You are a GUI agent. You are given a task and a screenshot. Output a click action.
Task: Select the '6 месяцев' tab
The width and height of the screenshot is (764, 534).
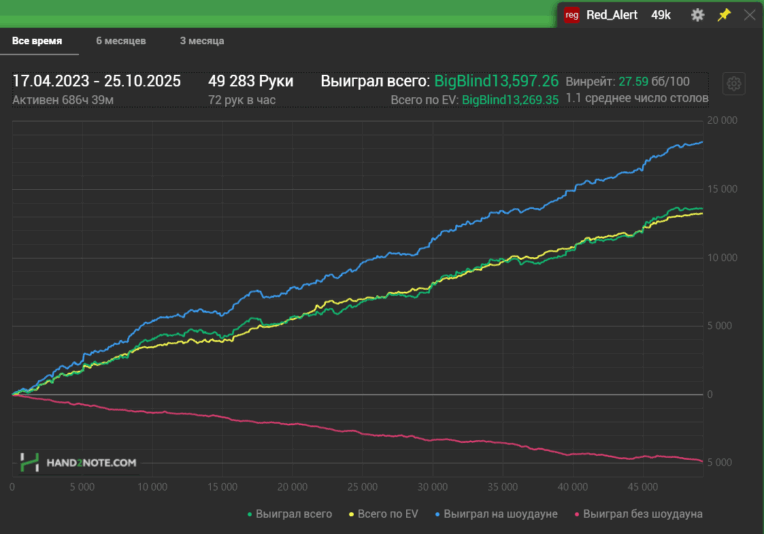point(121,41)
